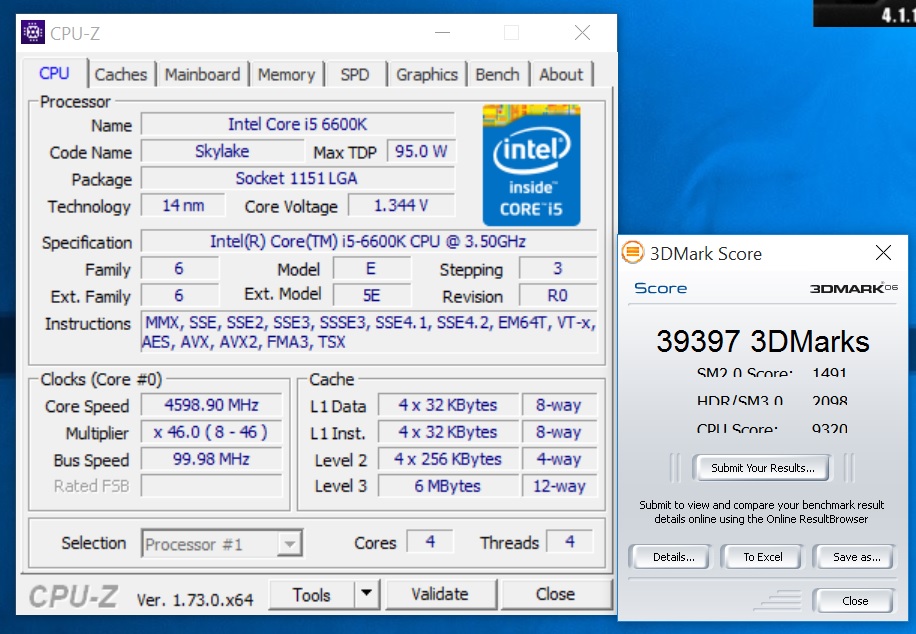Close the CPU-Z window via title X

pos(582,33)
